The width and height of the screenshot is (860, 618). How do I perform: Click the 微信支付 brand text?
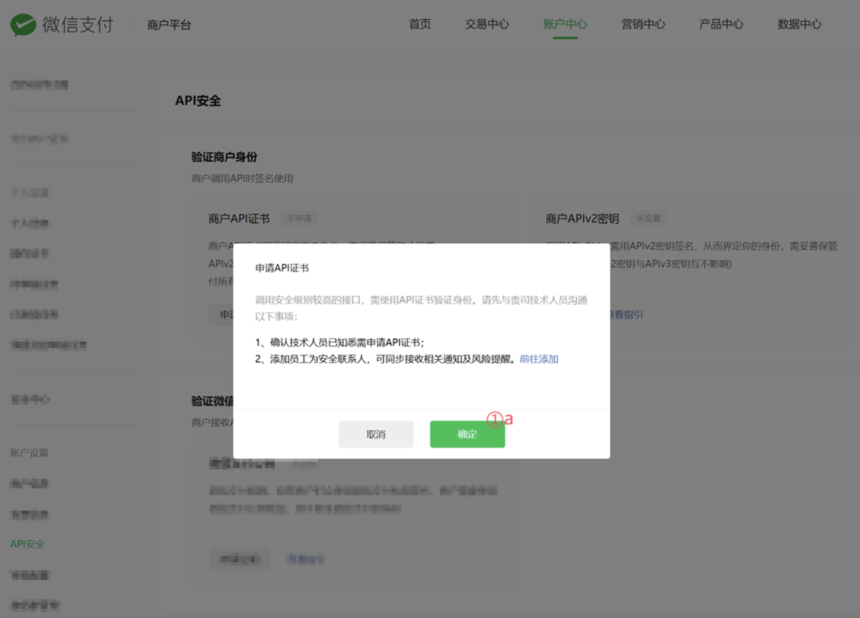pos(78,25)
